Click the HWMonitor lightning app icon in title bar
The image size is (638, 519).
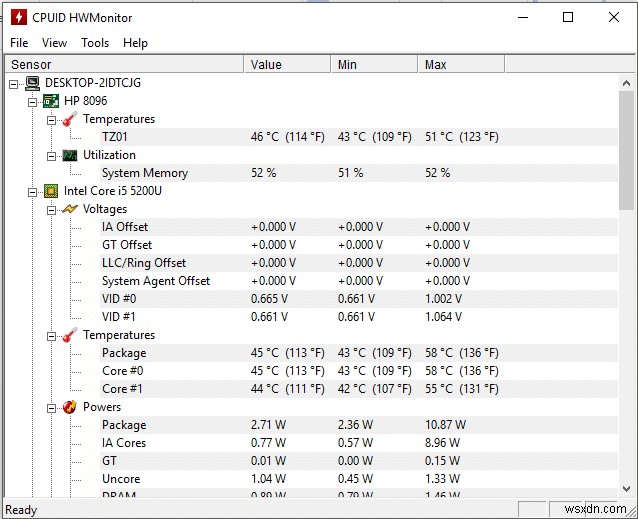coord(18,17)
